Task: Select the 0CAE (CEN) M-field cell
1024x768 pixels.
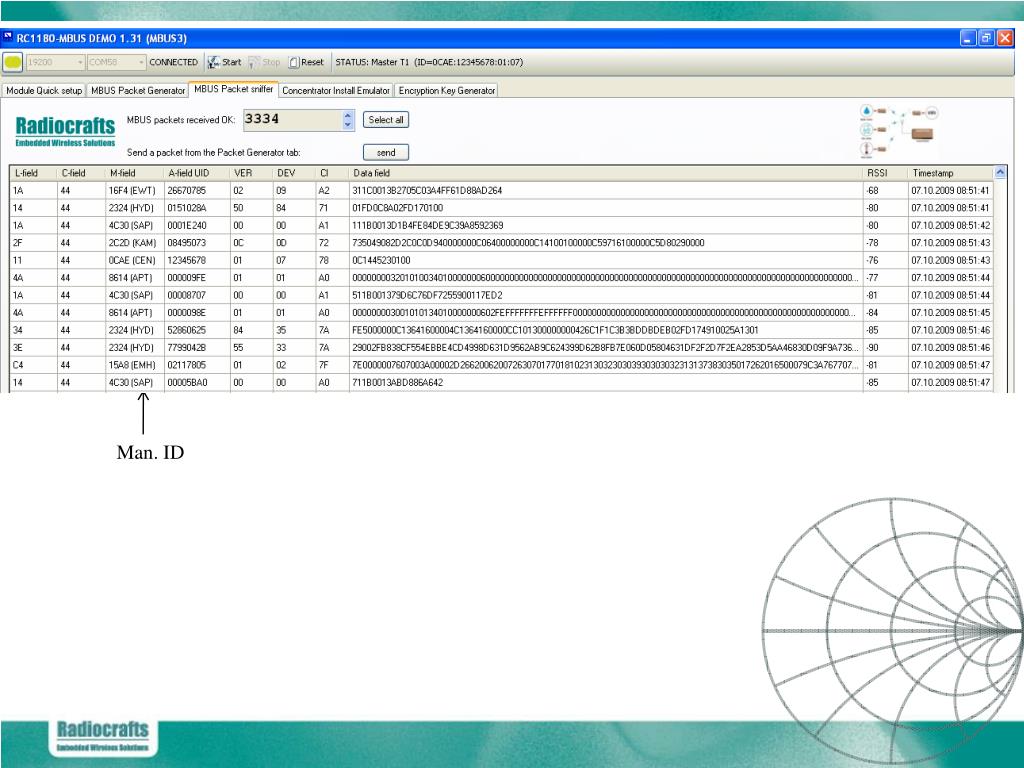Action: click(x=135, y=261)
